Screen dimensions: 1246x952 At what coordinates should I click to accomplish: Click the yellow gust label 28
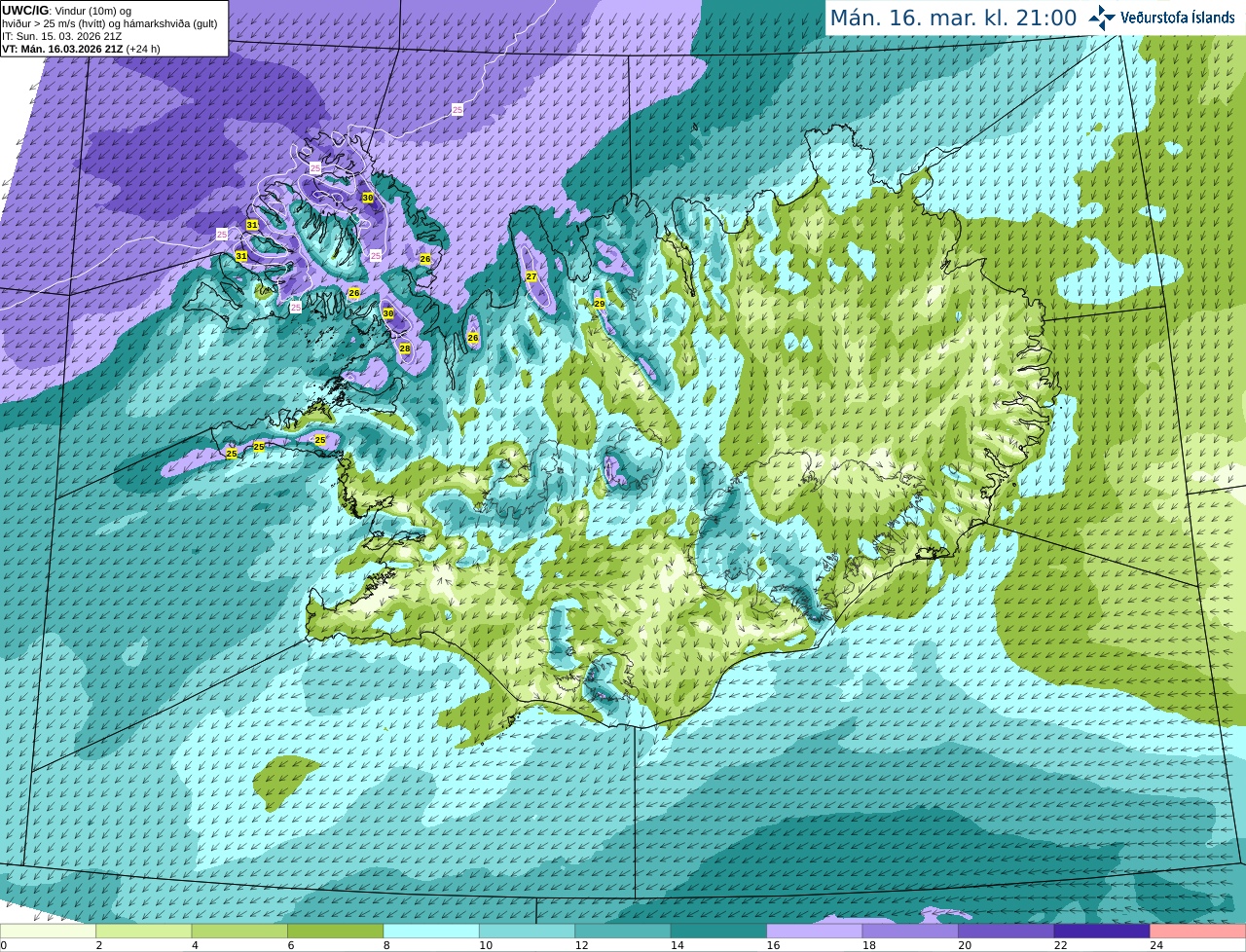(x=405, y=348)
